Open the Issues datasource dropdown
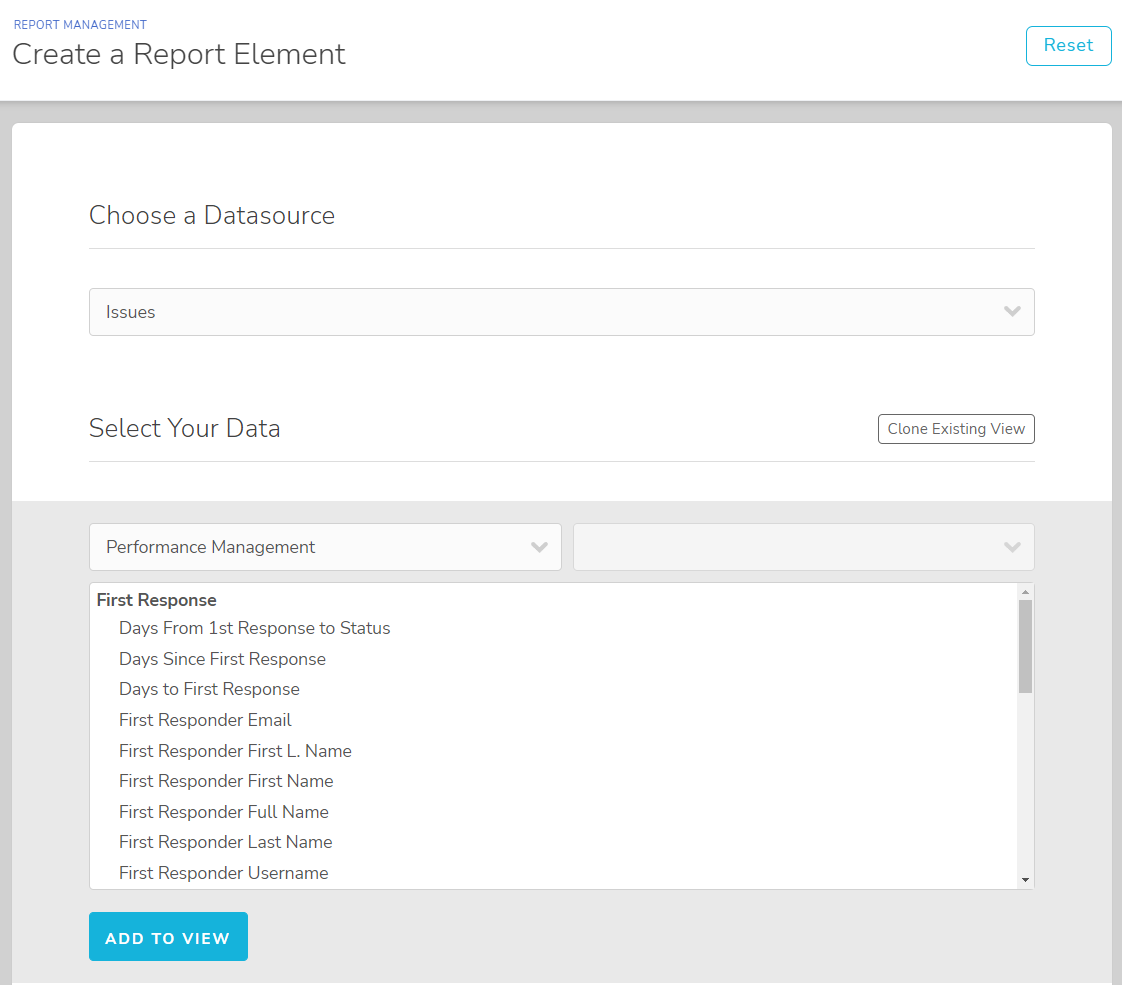1122x985 pixels. point(562,312)
